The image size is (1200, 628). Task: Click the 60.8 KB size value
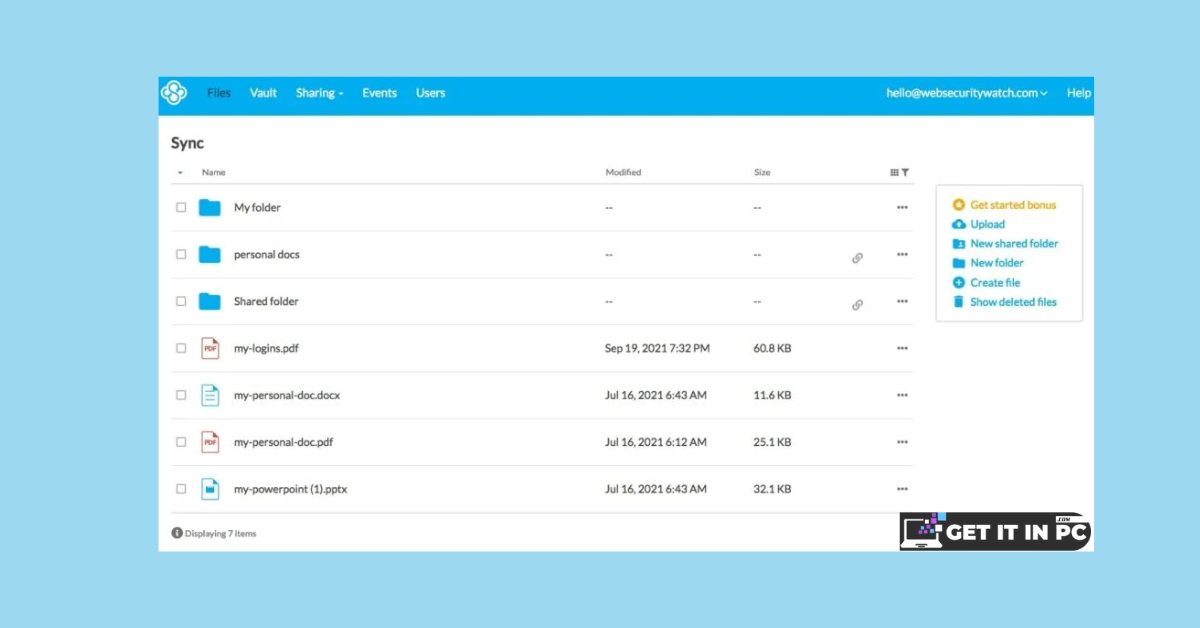point(772,348)
